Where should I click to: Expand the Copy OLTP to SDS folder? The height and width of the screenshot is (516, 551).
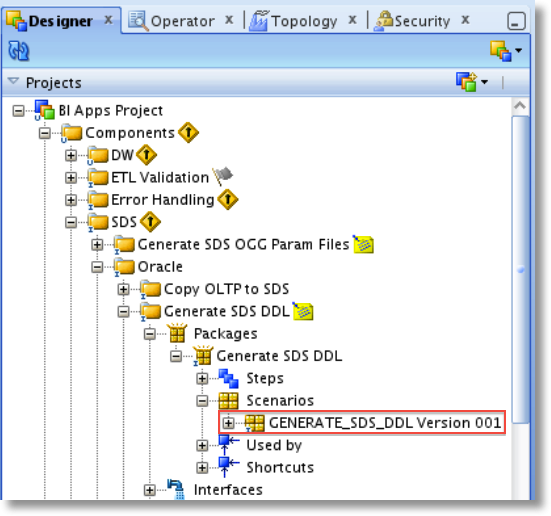pyautogui.click(x=123, y=289)
